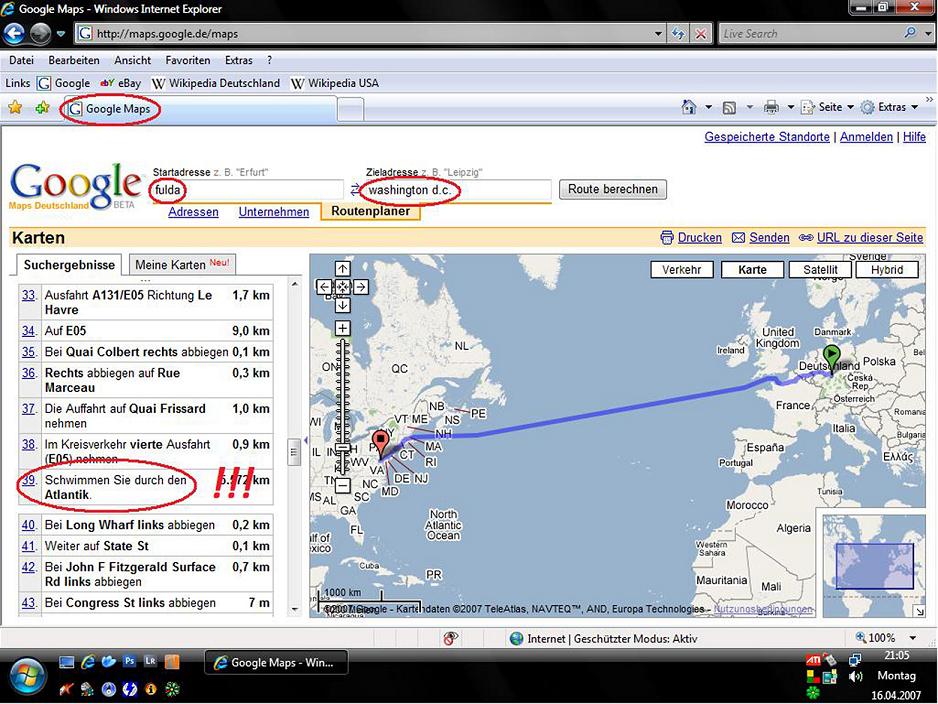Screen dimensions: 938x704
Task: Expand the feeds dropdown arrow
Action: click(x=749, y=108)
